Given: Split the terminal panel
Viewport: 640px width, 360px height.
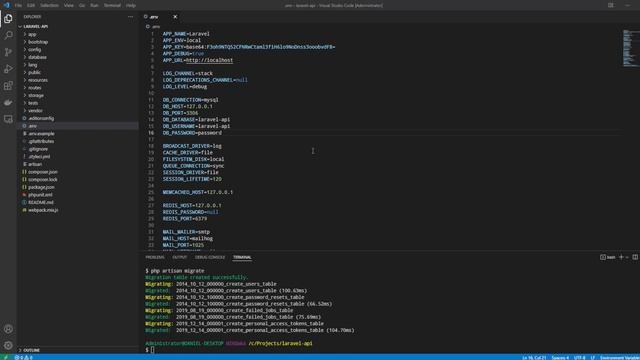Looking at the screenshot, I should 635,257.
